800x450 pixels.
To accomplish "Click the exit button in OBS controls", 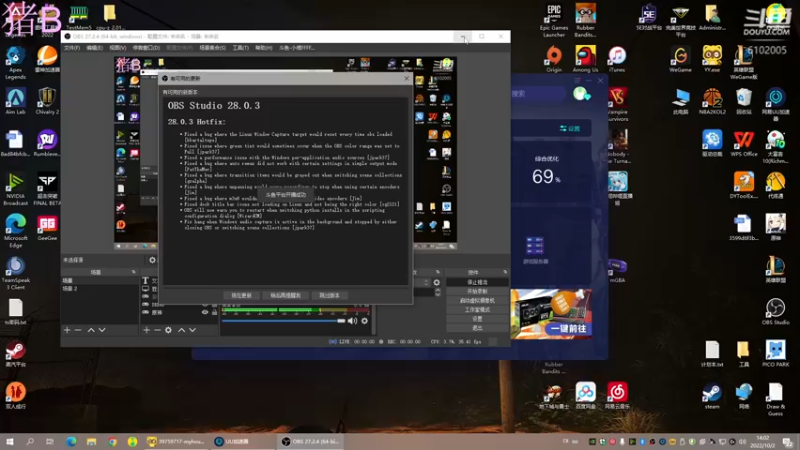I will [x=477, y=328].
